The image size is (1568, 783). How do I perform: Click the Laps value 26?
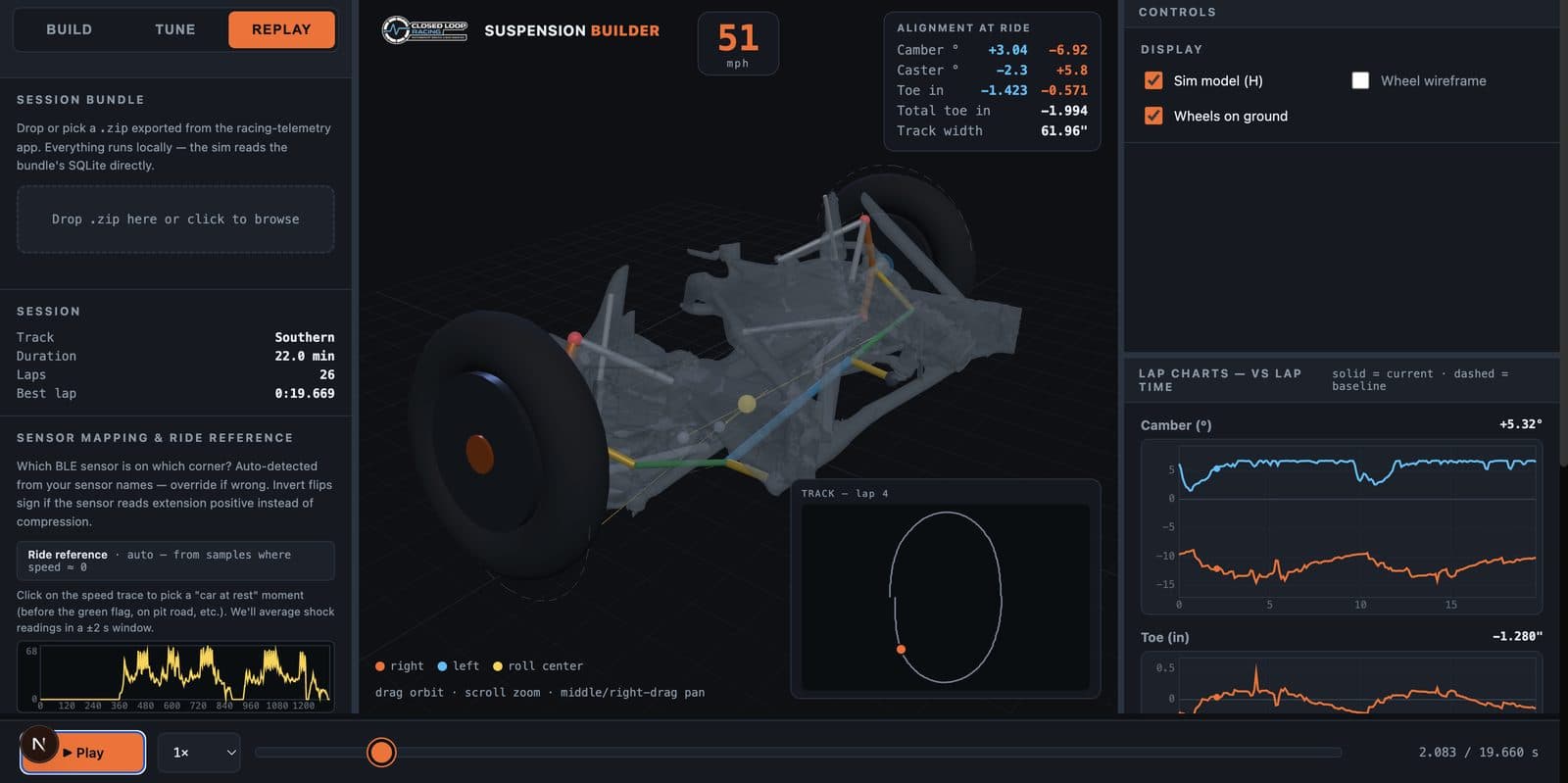[x=326, y=374]
